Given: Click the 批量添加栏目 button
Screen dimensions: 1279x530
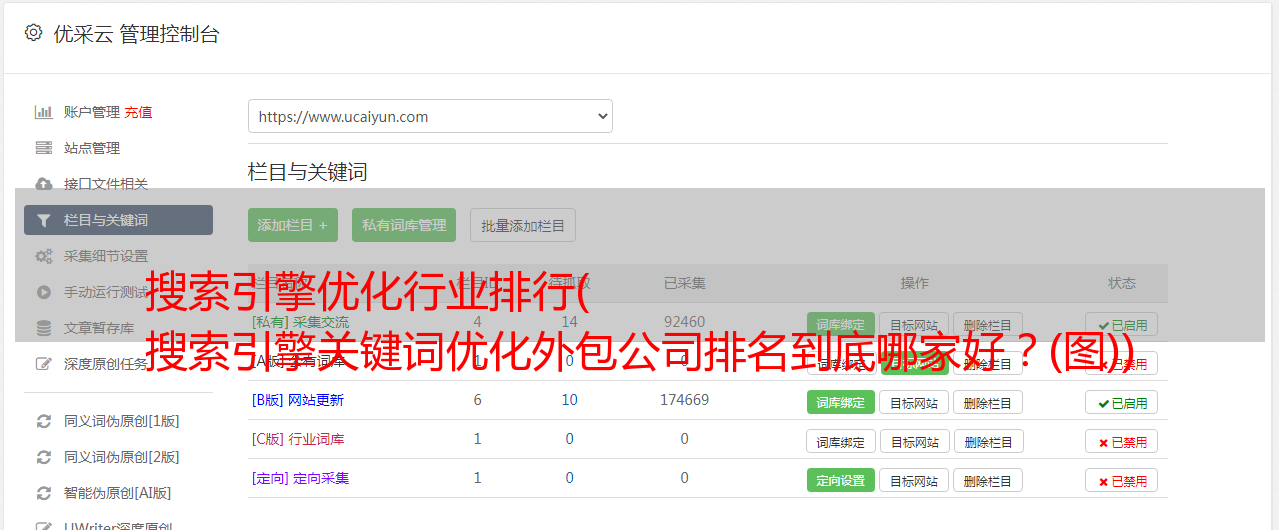Looking at the screenshot, I should (523, 225).
